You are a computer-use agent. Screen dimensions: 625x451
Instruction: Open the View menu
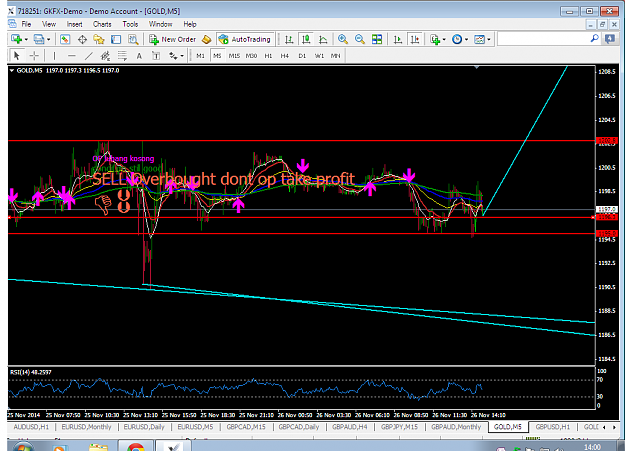(49, 24)
